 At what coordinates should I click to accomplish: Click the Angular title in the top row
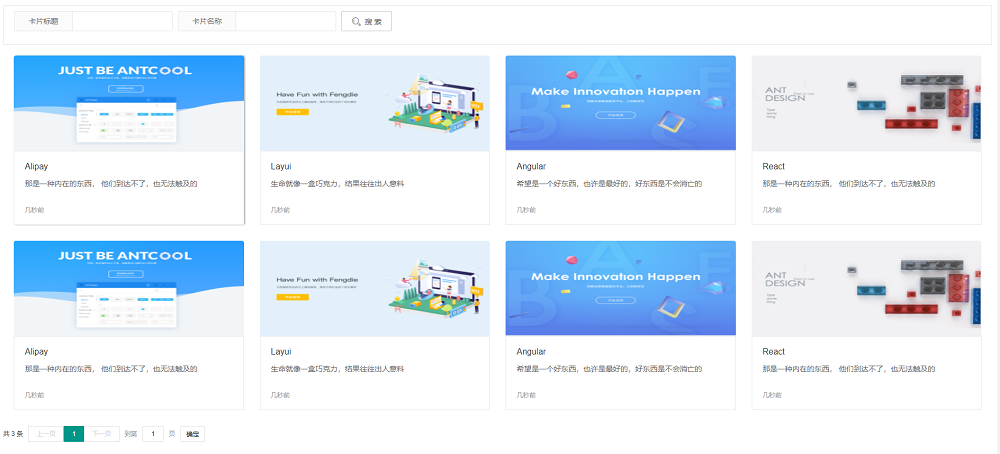pyautogui.click(x=531, y=166)
